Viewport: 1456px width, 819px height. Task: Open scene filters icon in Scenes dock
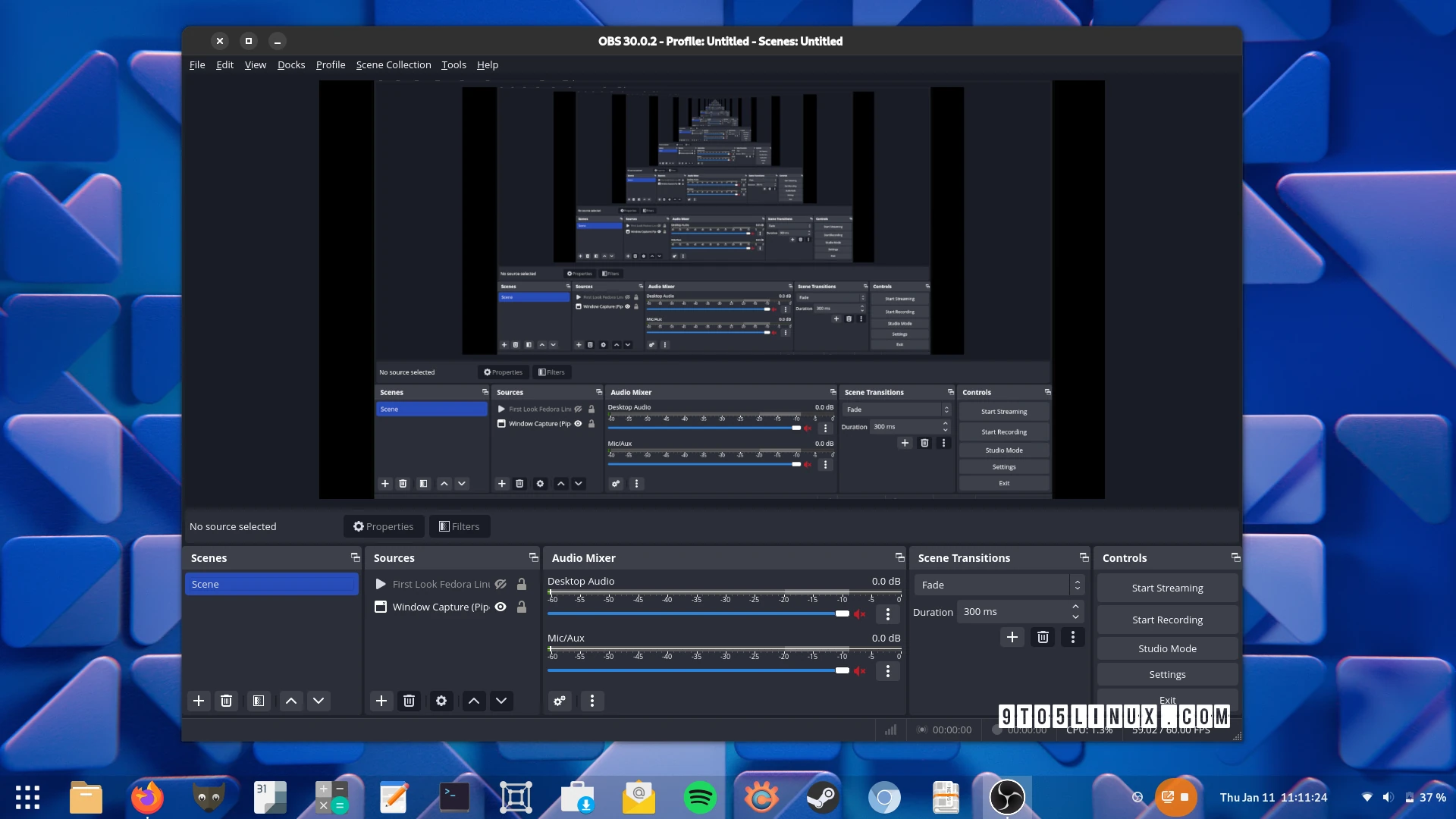259,701
